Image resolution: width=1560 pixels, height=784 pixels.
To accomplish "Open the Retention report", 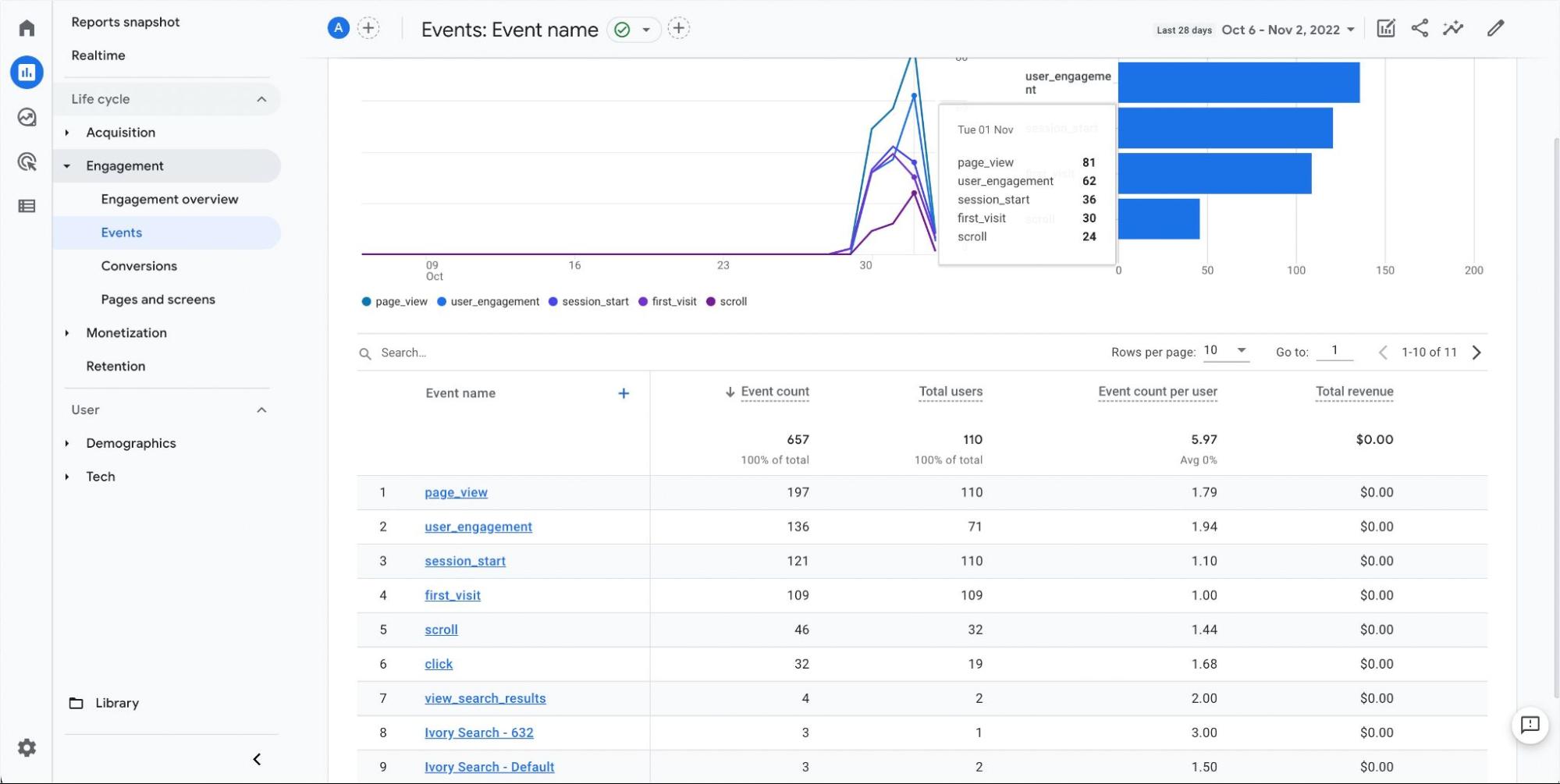I will 115,367.
